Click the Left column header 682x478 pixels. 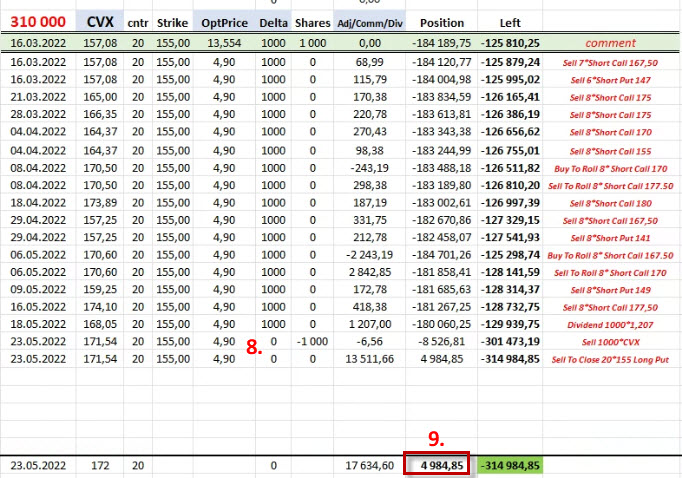[x=509, y=22]
